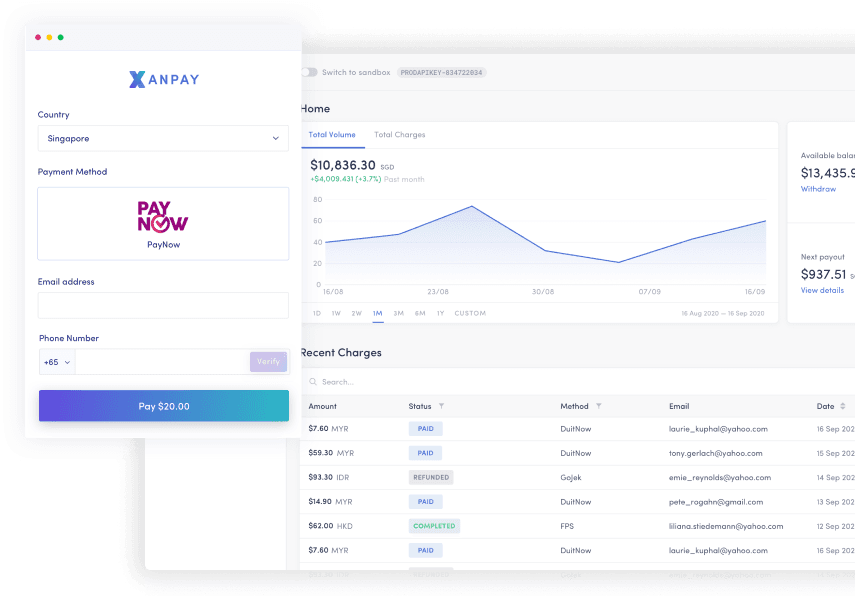
Task: Select the Total Volume tab
Action: point(330,134)
